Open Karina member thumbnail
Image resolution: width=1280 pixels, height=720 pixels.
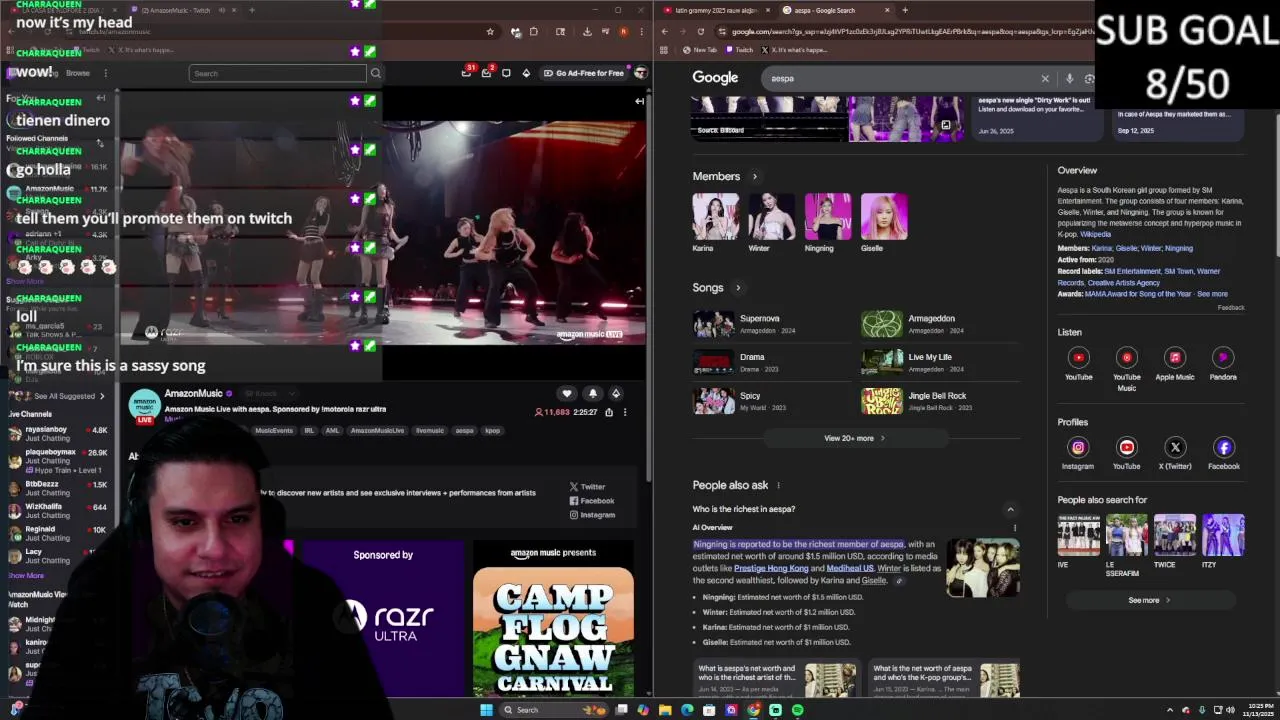tap(715, 217)
